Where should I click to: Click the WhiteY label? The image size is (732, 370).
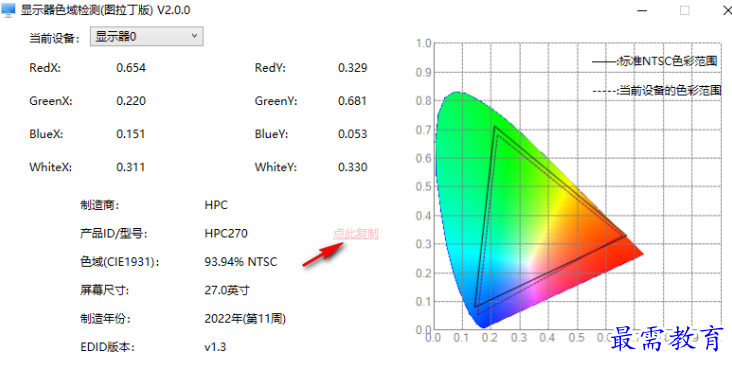276,168
